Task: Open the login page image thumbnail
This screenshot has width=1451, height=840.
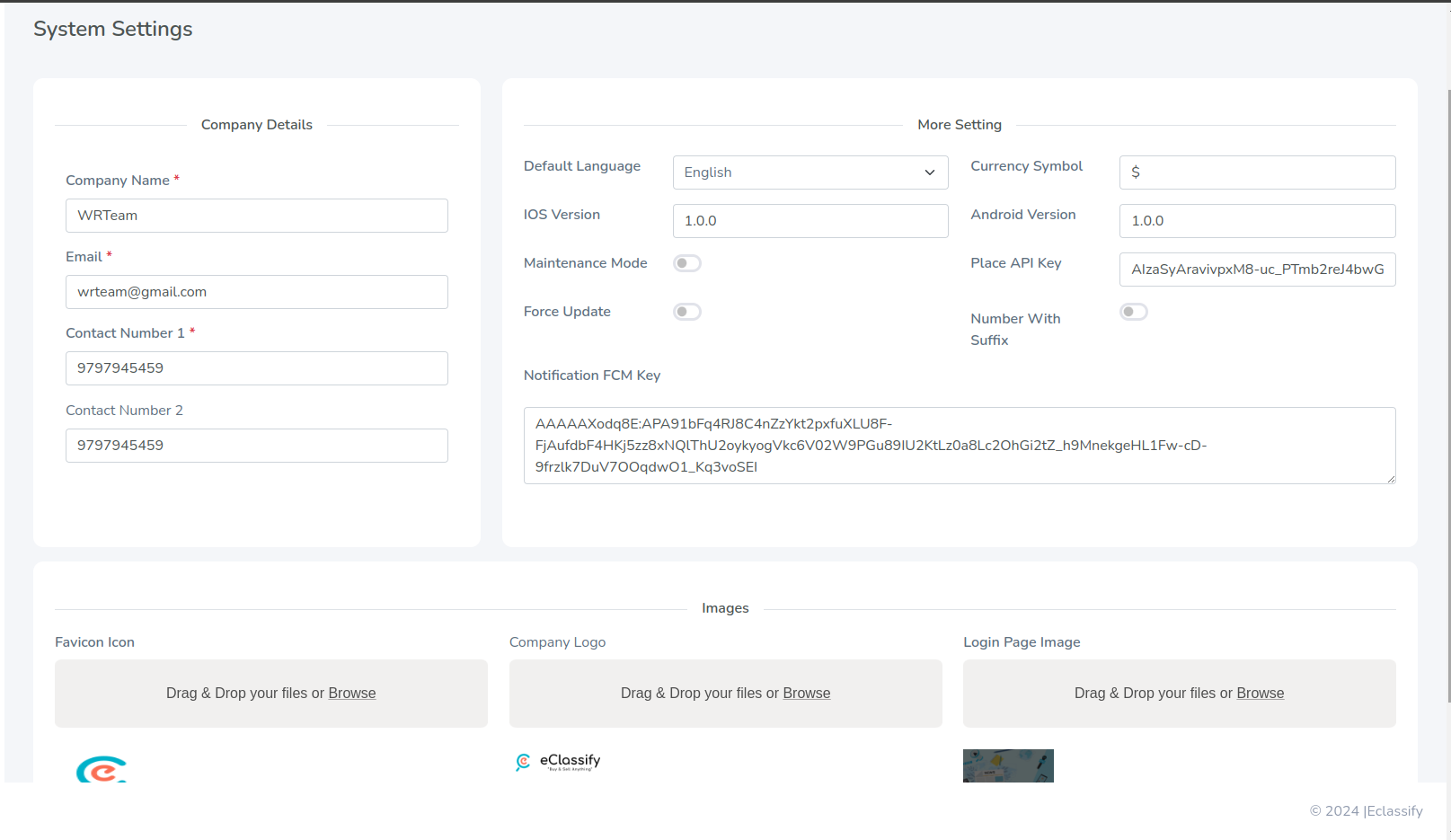Action: 1008,765
